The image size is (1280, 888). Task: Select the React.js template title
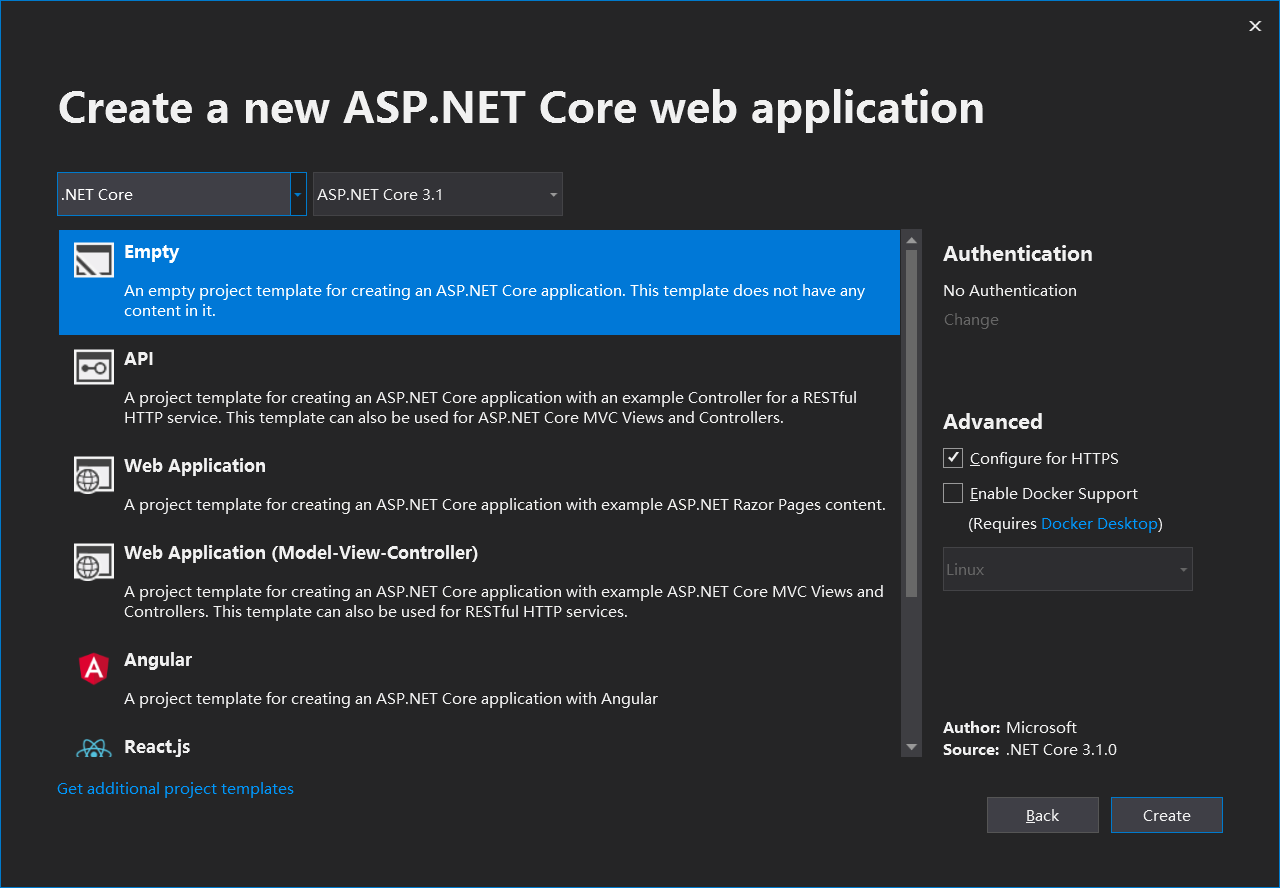157,747
